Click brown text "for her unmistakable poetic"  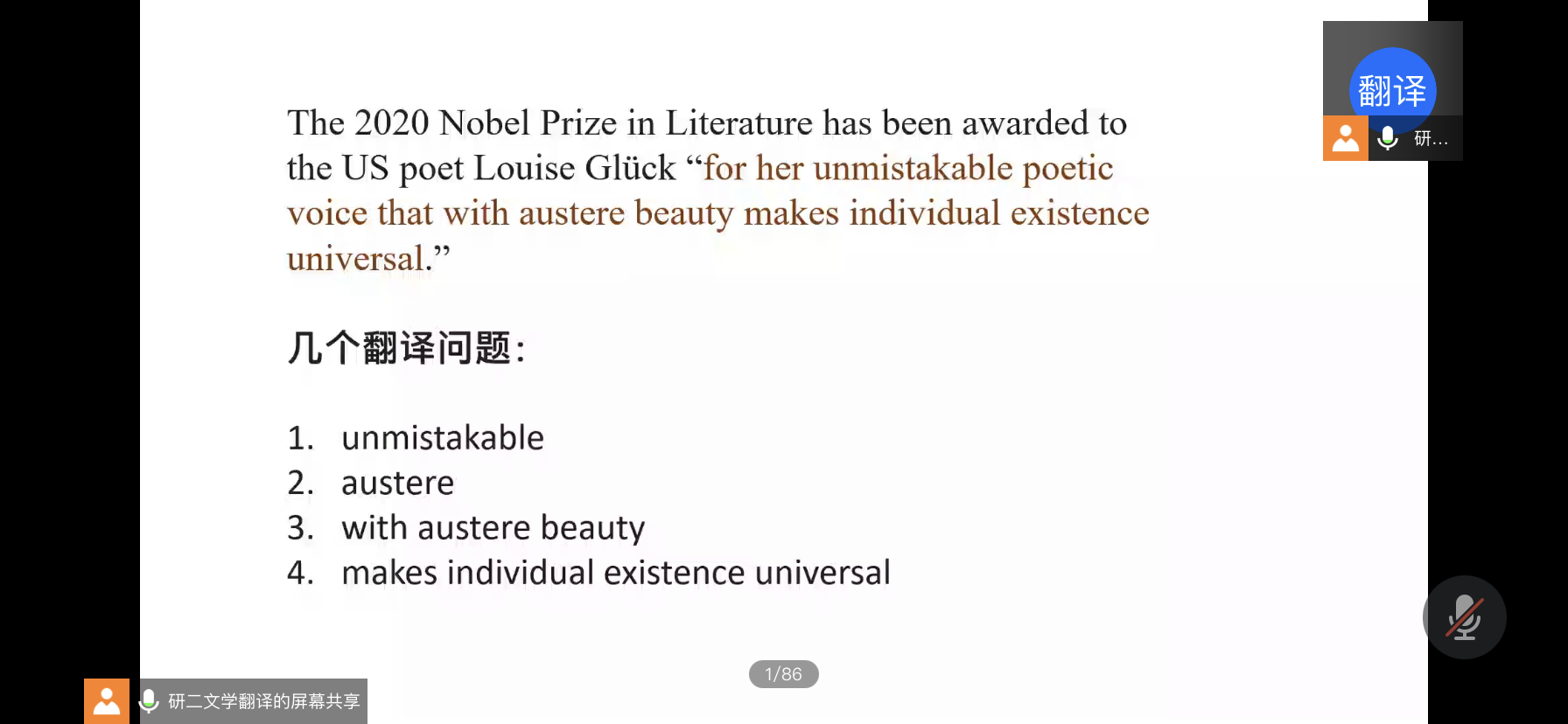908,168
